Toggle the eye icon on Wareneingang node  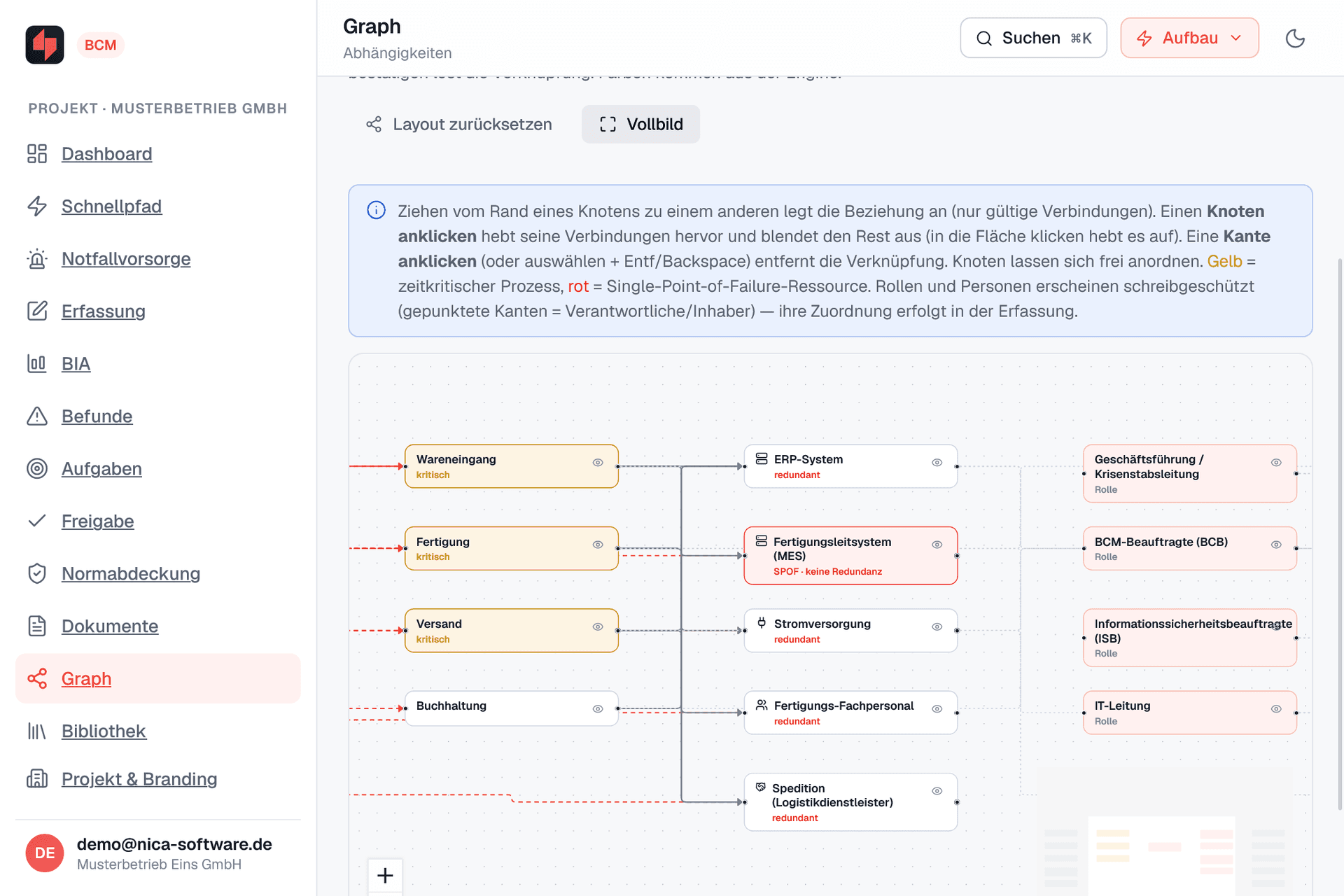(x=598, y=462)
